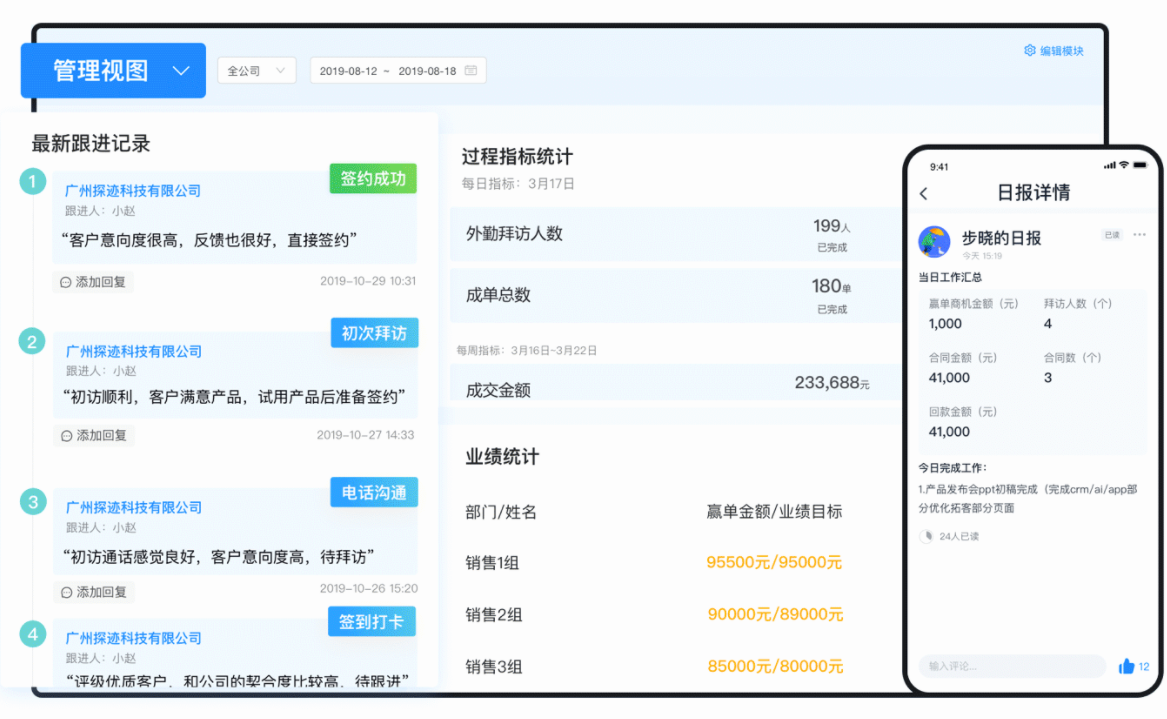Click the read-receipt icon beside 24人已读
The image size is (1167, 719).
(x=927, y=536)
